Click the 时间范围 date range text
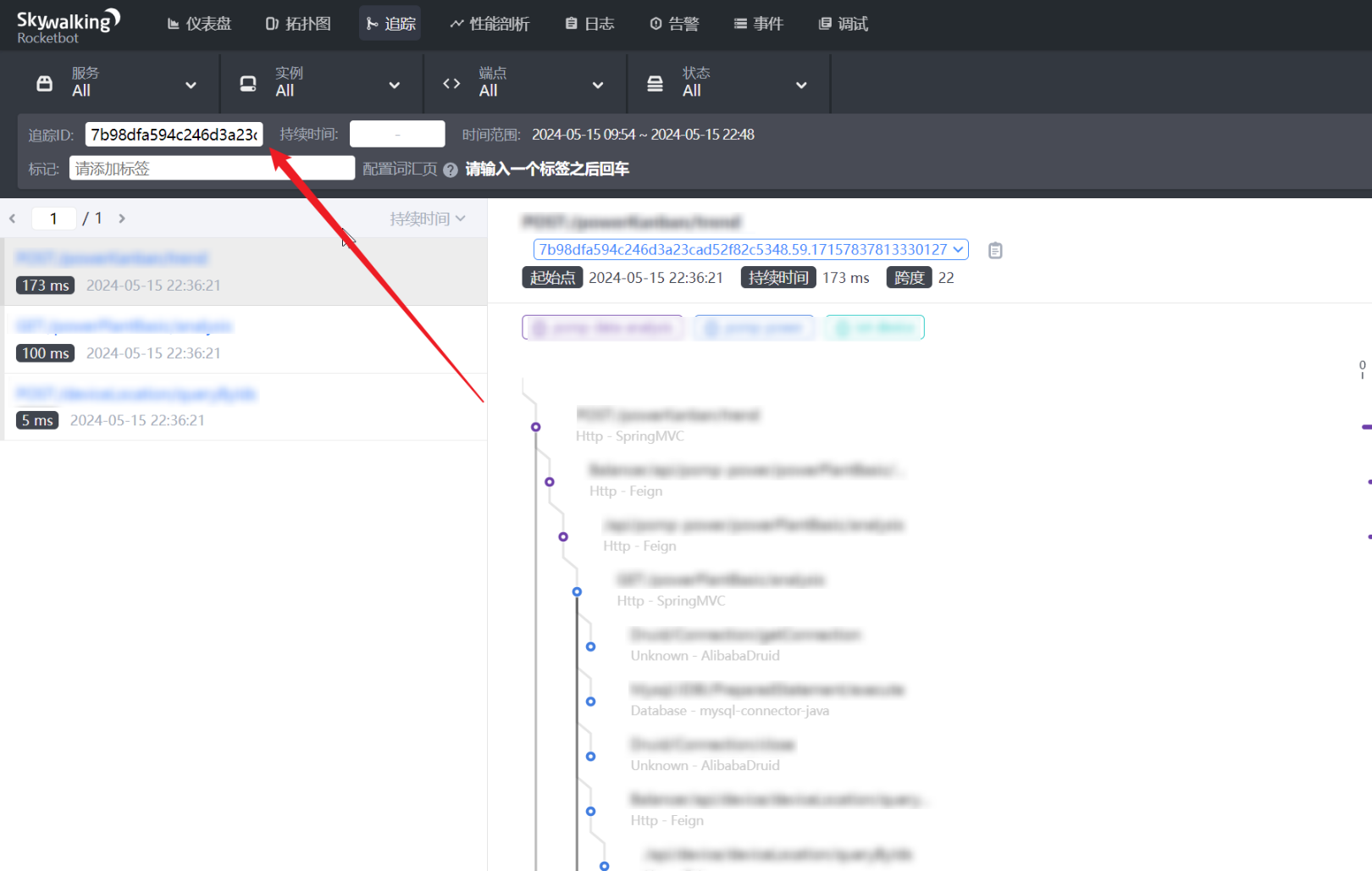1372x871 pixels. point(643,134)
